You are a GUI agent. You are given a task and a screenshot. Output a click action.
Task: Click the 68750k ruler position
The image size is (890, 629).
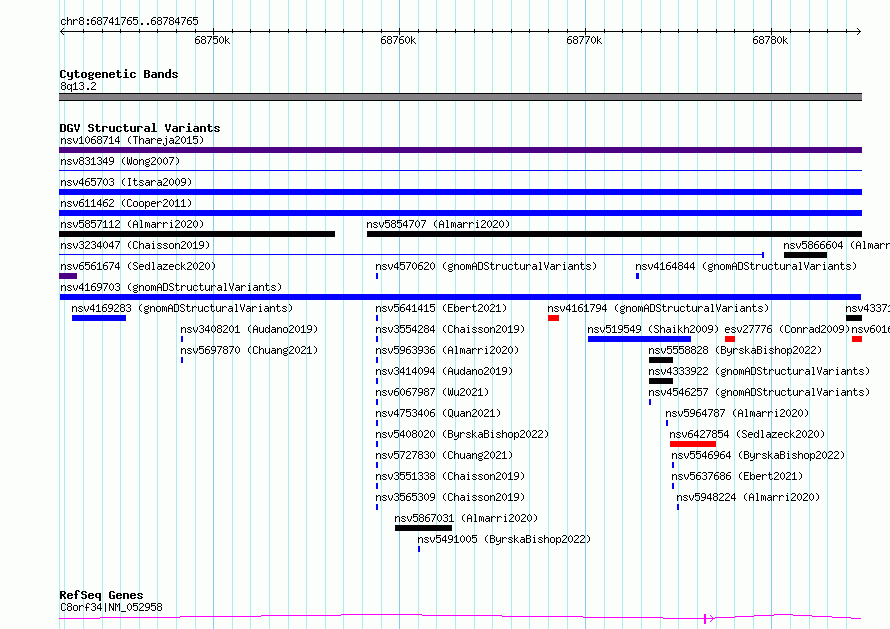click(x=212, y=40)
